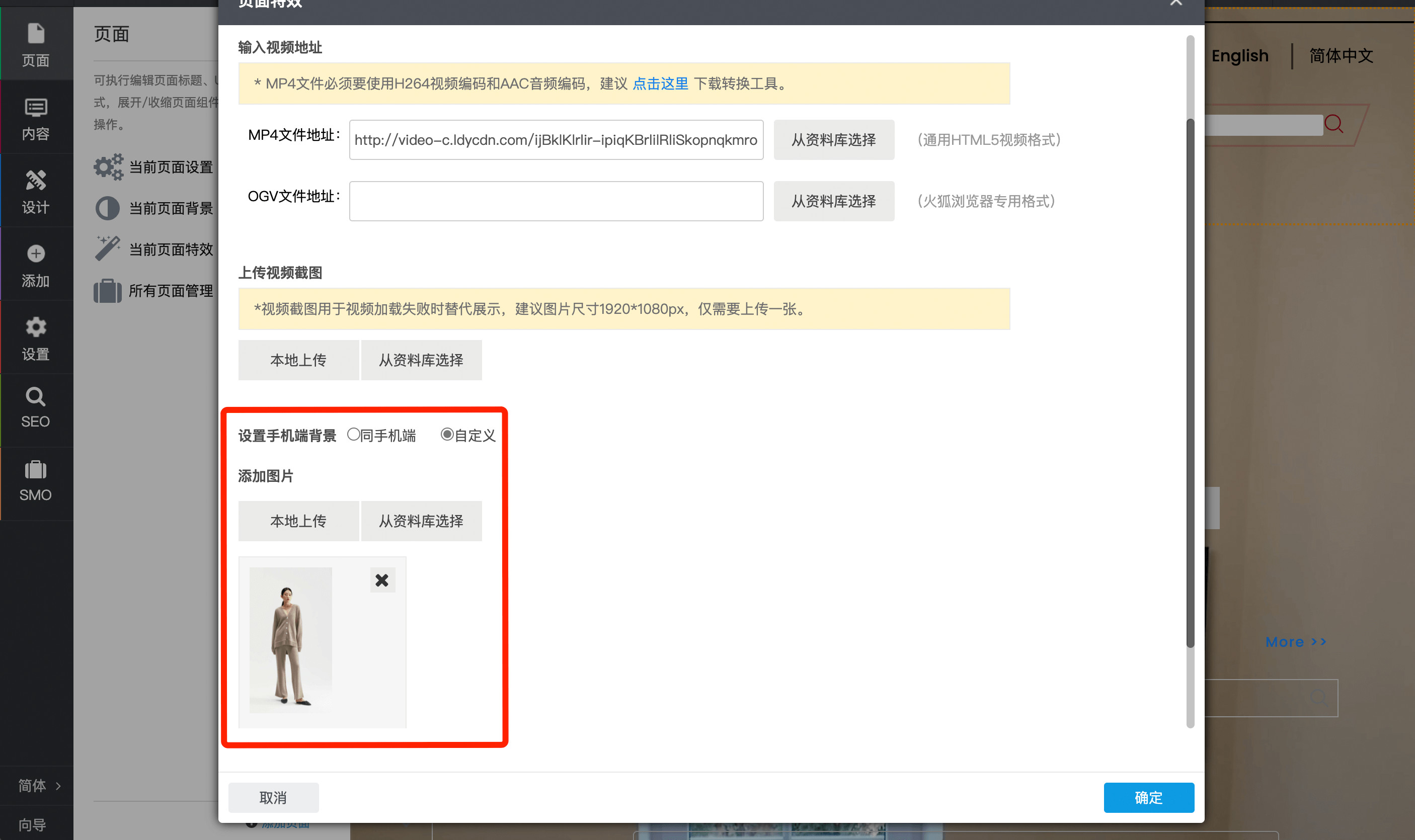Open the 页面 section in sidebar
The image size is (1415, 840).
(36, 44)
